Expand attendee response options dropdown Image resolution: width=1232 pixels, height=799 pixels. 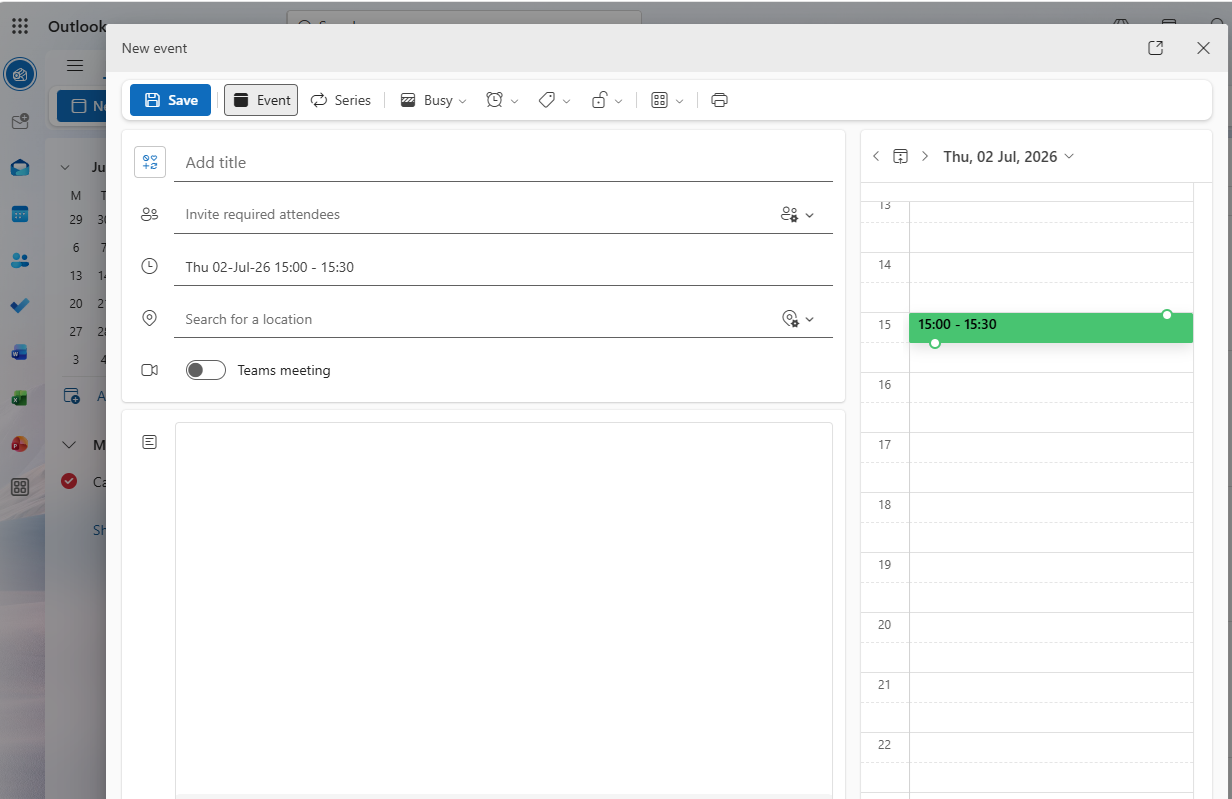797,214
